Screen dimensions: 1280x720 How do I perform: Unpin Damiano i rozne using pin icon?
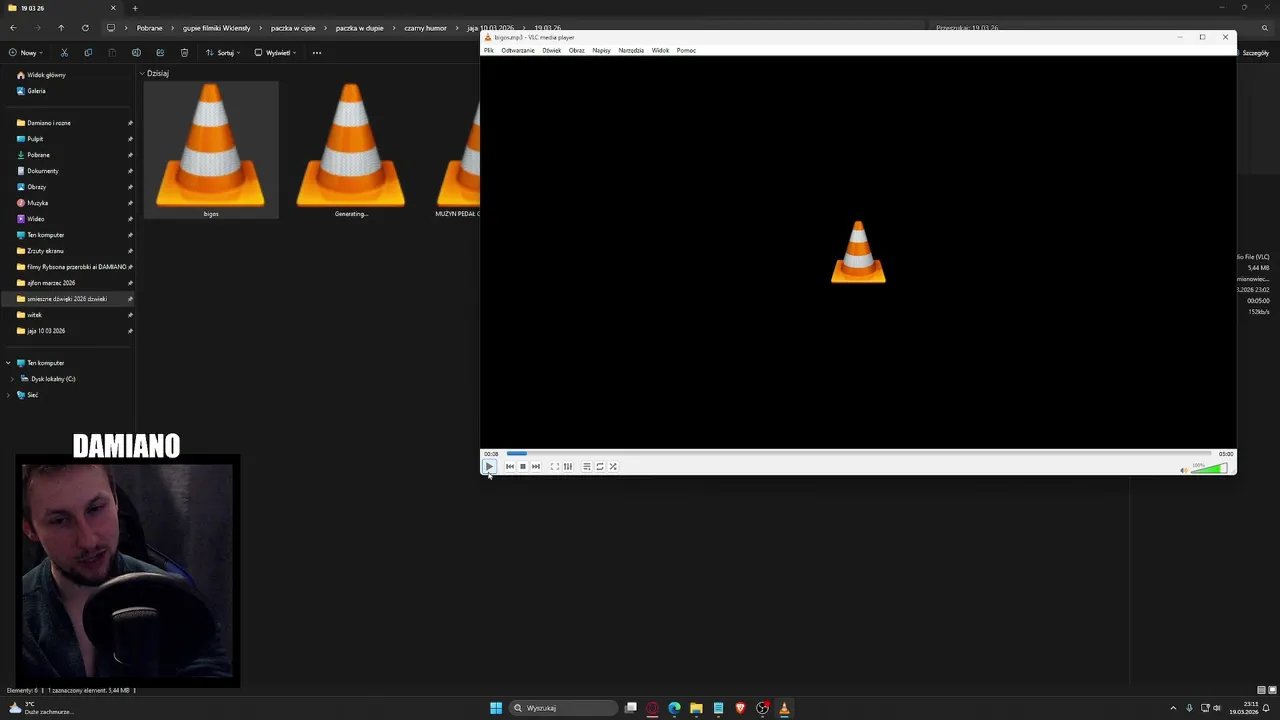pyautogui.click(x=130, y=123)
